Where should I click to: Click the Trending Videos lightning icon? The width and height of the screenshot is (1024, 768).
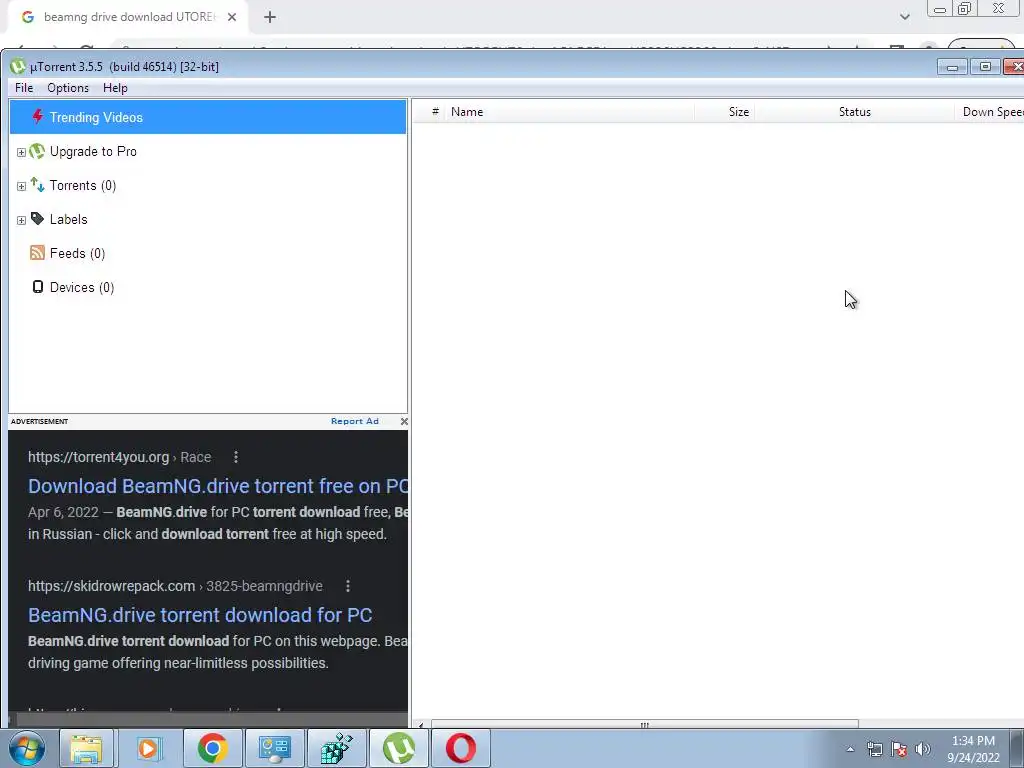(x=37, y=116)
